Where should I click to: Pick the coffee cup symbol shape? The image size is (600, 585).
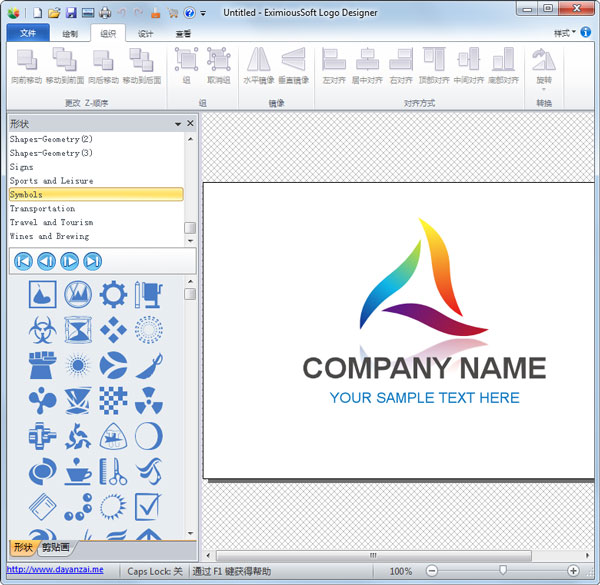point(78,471)
